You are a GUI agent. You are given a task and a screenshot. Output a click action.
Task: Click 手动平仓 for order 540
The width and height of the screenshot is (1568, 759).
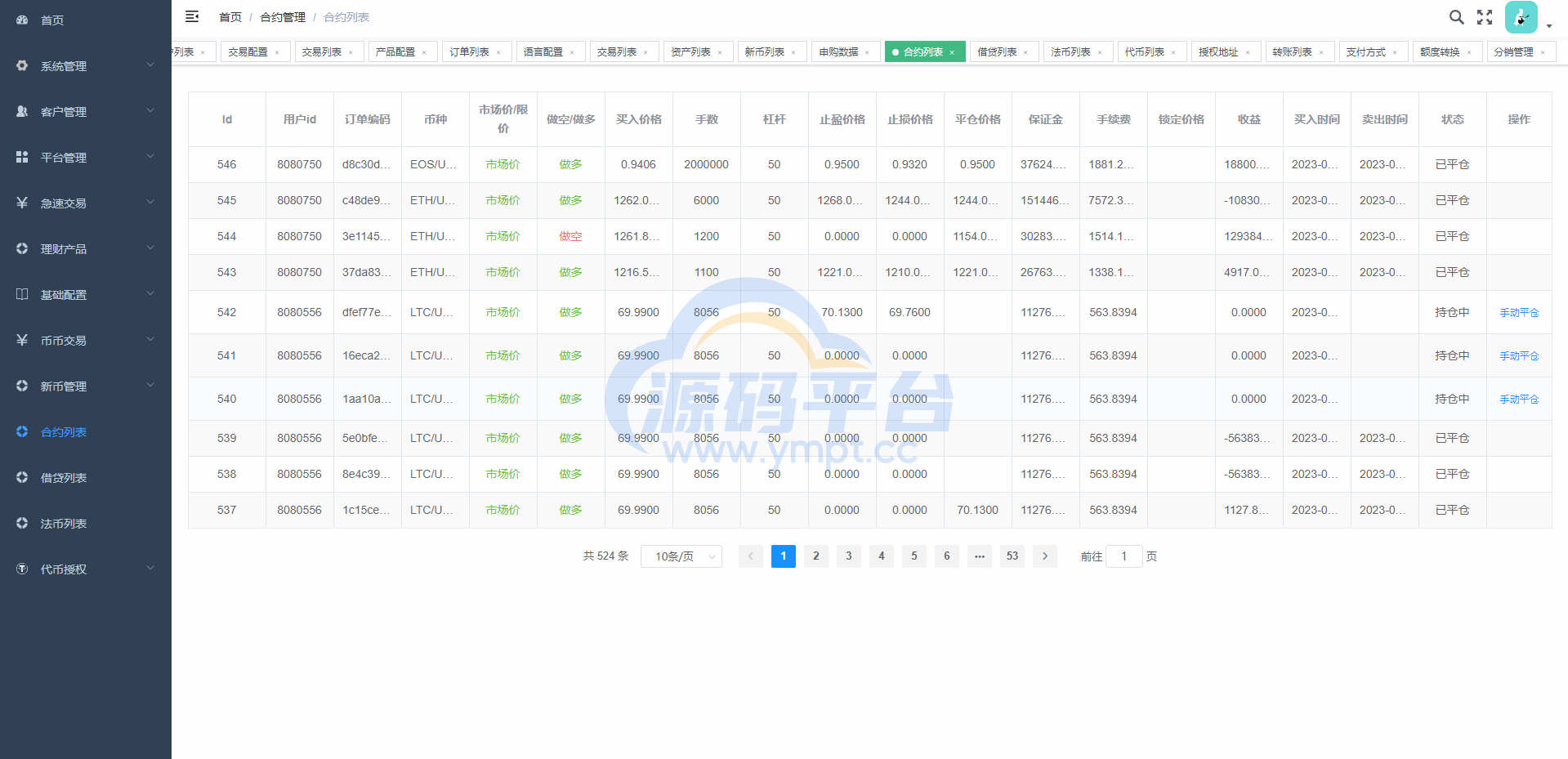point(1518,400)
